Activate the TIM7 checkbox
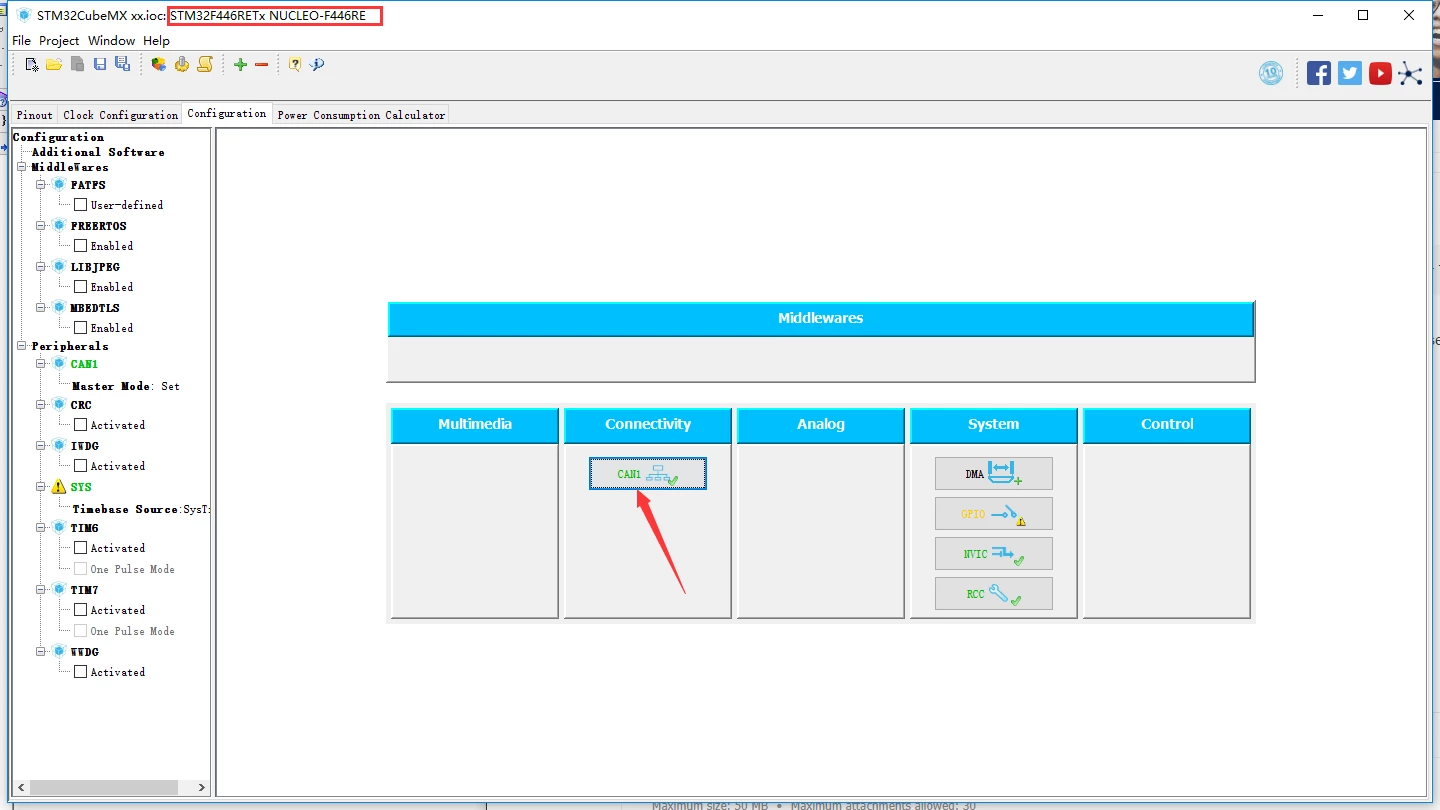1440x810 pixels. point(81,610)
